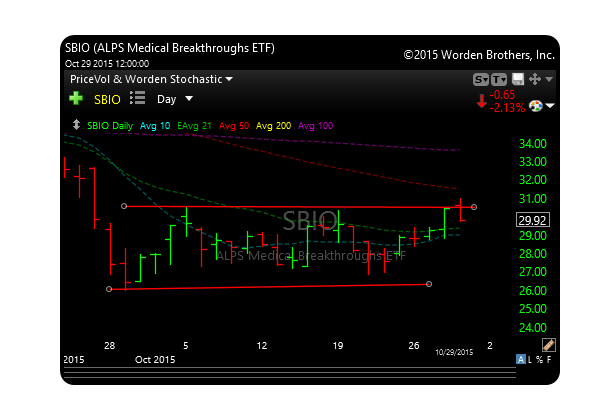Select lower trendline's left endpoint handle
The width and height of the screenshot is (600, 400).
109,289
